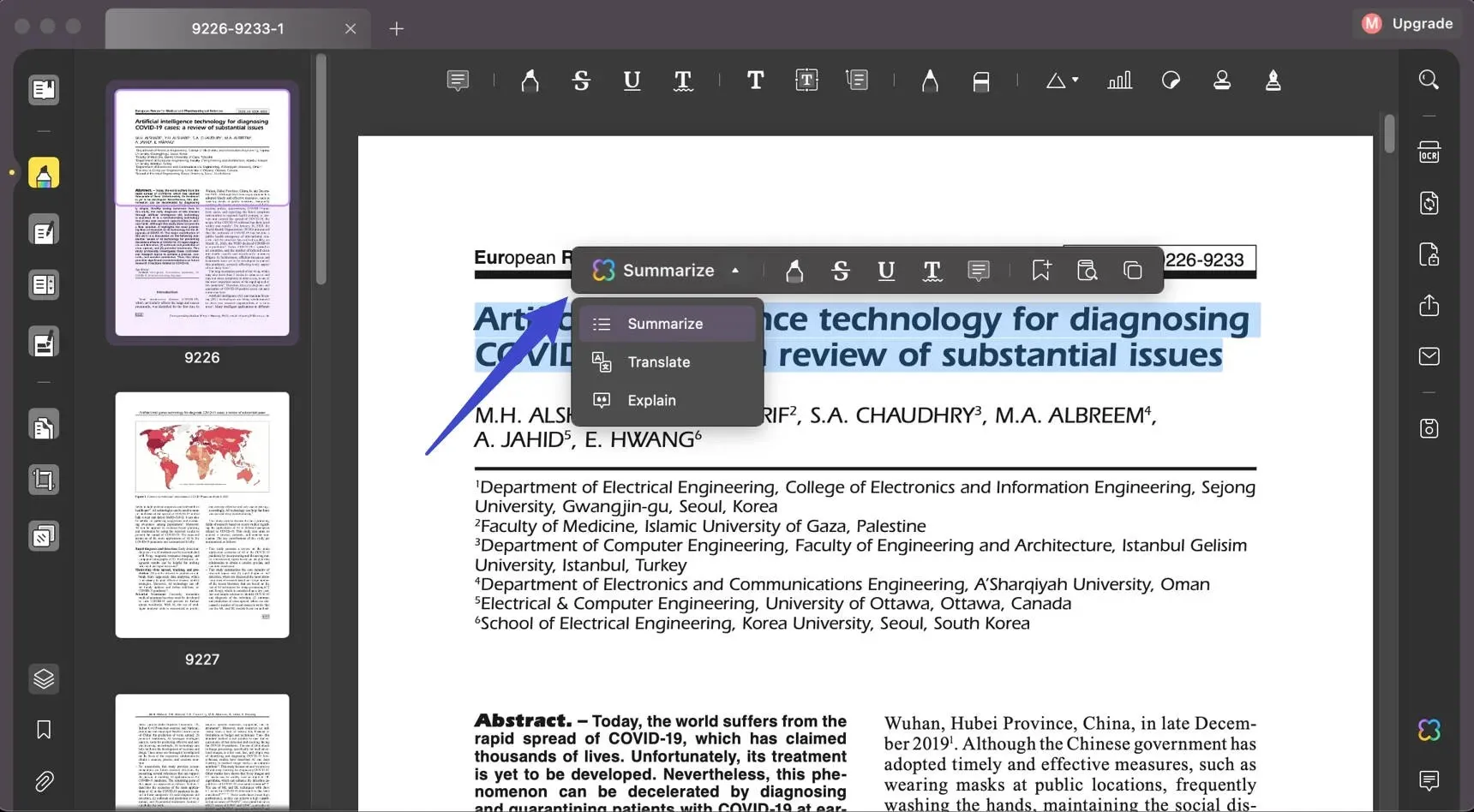Open the attachments paperclip panel

[x=44, y=781]
